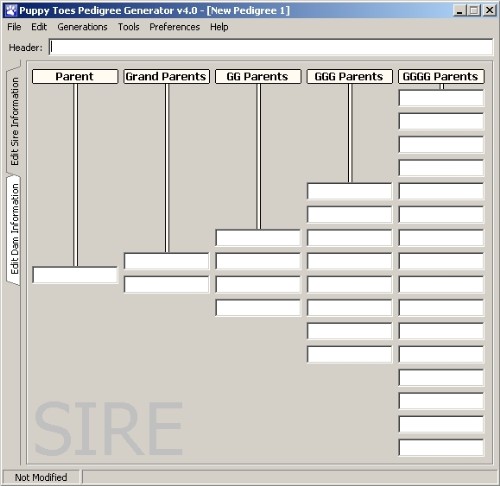Open the Edit menu
500x486 pixels.
[x=39, y=27]
